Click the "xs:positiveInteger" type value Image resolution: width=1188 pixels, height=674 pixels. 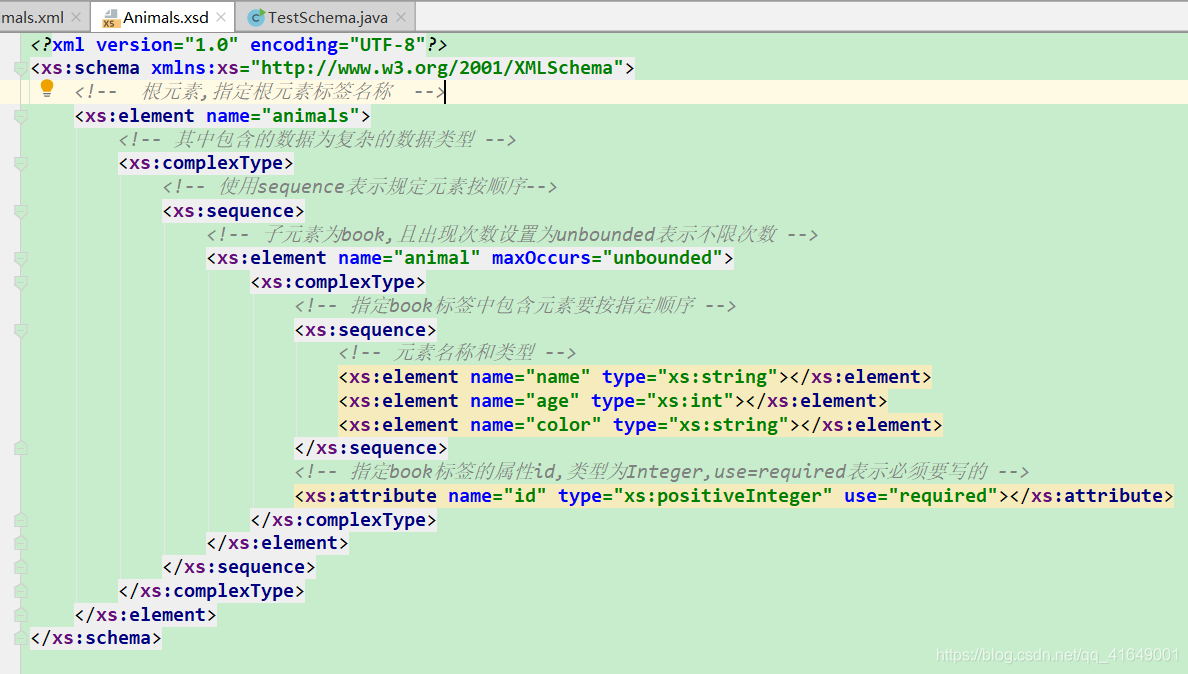(x=723, y=496)
